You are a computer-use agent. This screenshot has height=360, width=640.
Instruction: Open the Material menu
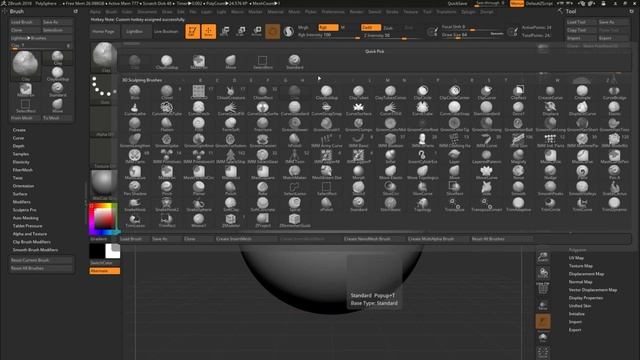pyautogui.click(x=275, y=12)
